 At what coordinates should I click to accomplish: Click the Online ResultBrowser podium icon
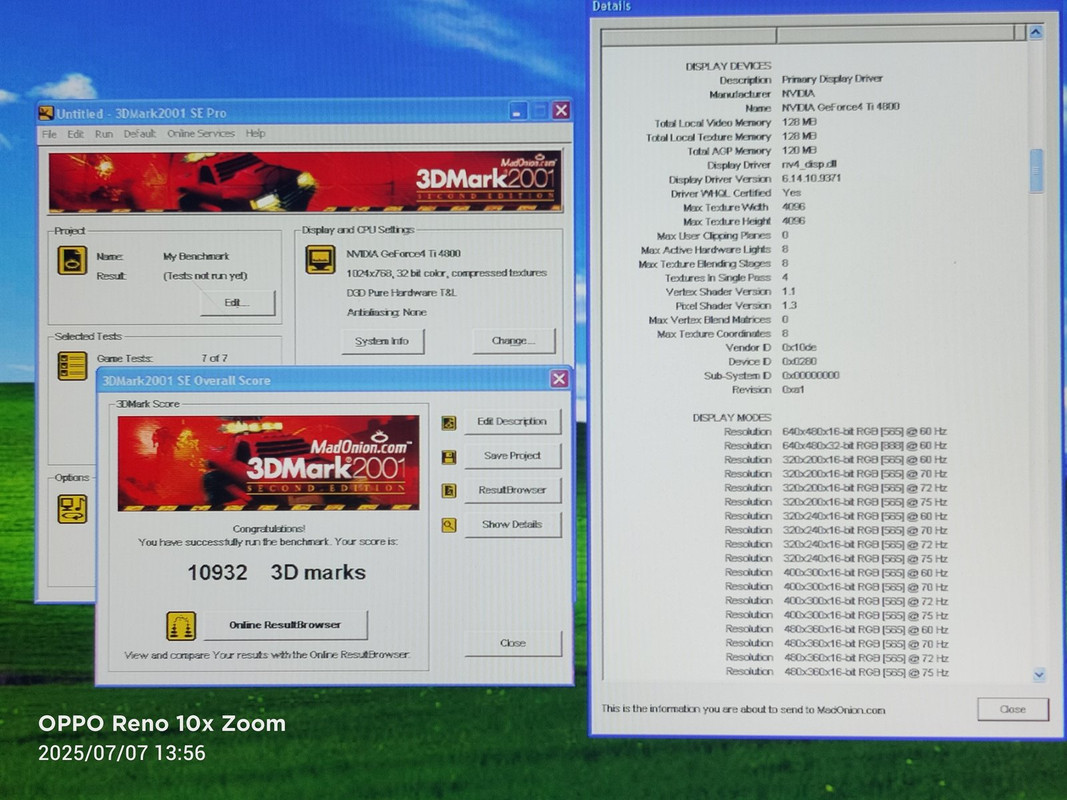point(181,626)
